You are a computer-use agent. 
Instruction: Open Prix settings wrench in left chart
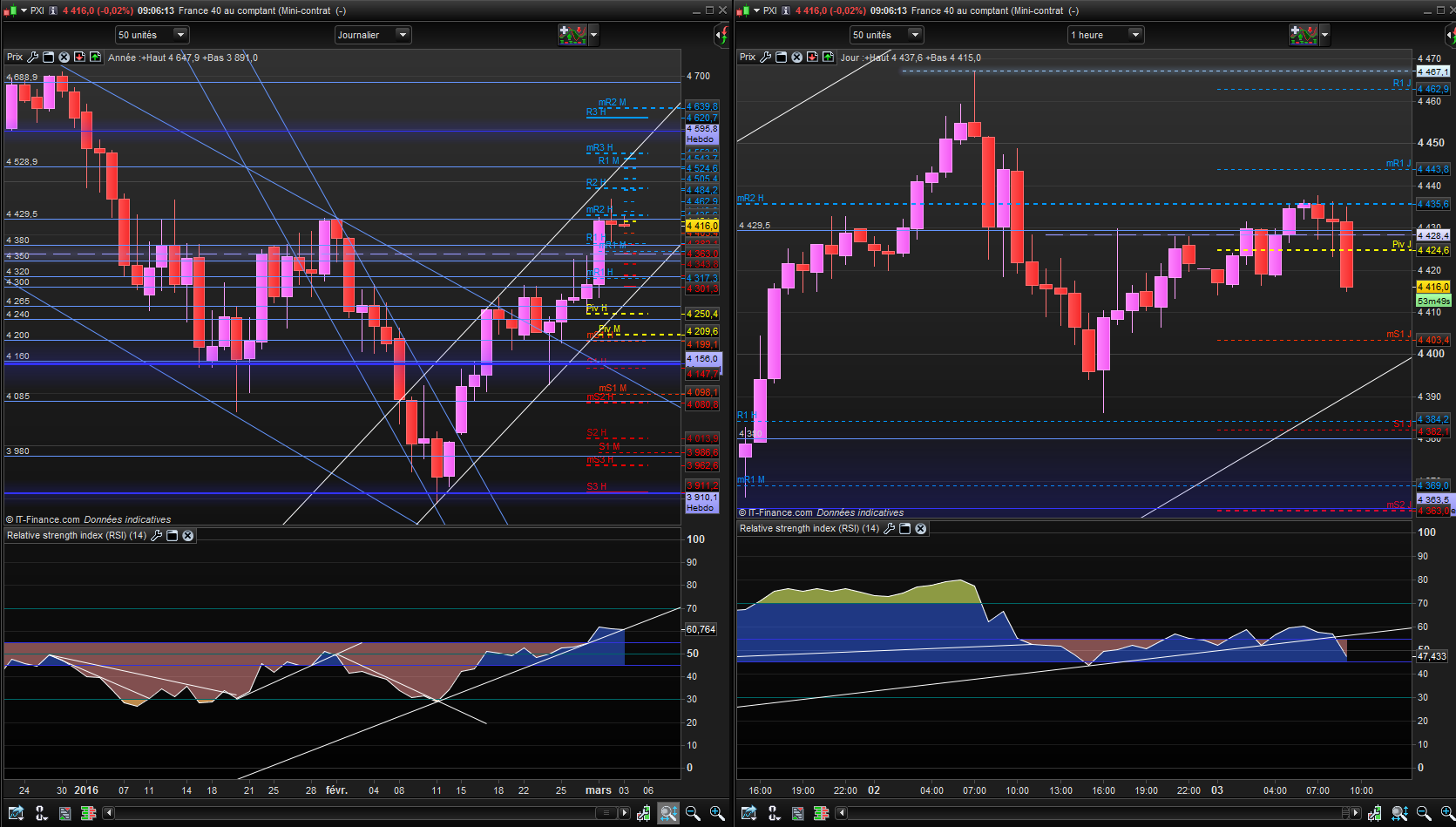tap(33, 58)
